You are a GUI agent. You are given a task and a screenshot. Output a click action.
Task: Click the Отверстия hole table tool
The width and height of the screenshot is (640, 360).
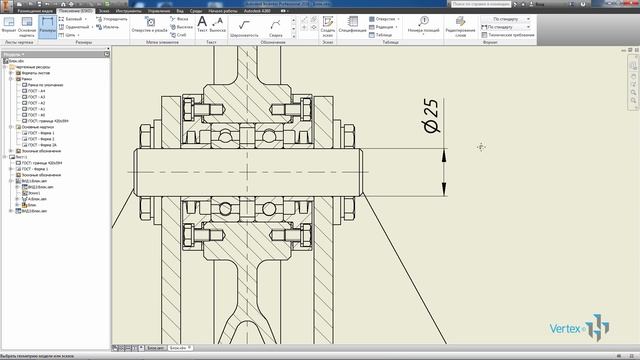pos(382,19)
